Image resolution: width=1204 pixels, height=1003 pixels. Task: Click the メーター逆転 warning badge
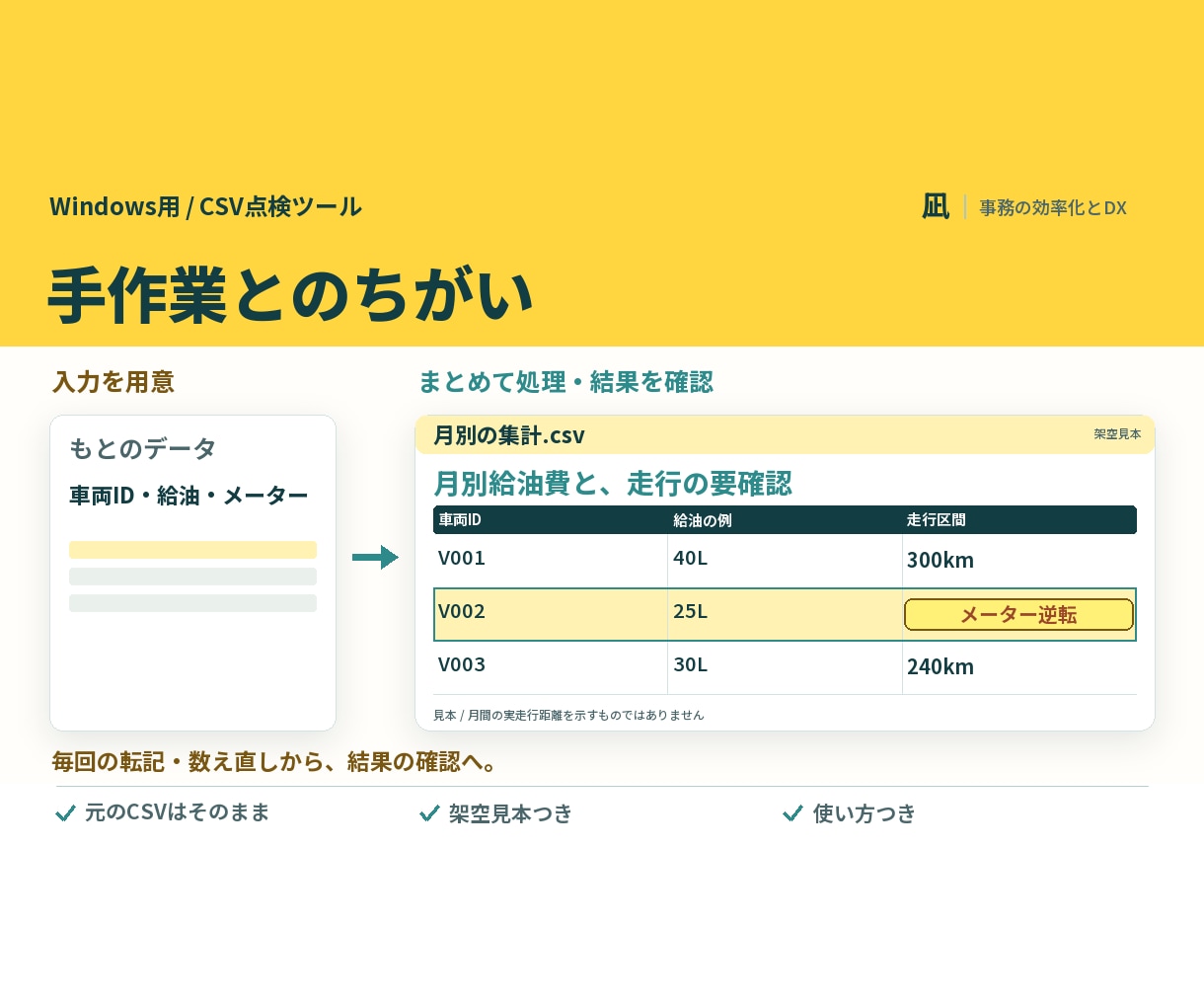(x=1018, y=614)
